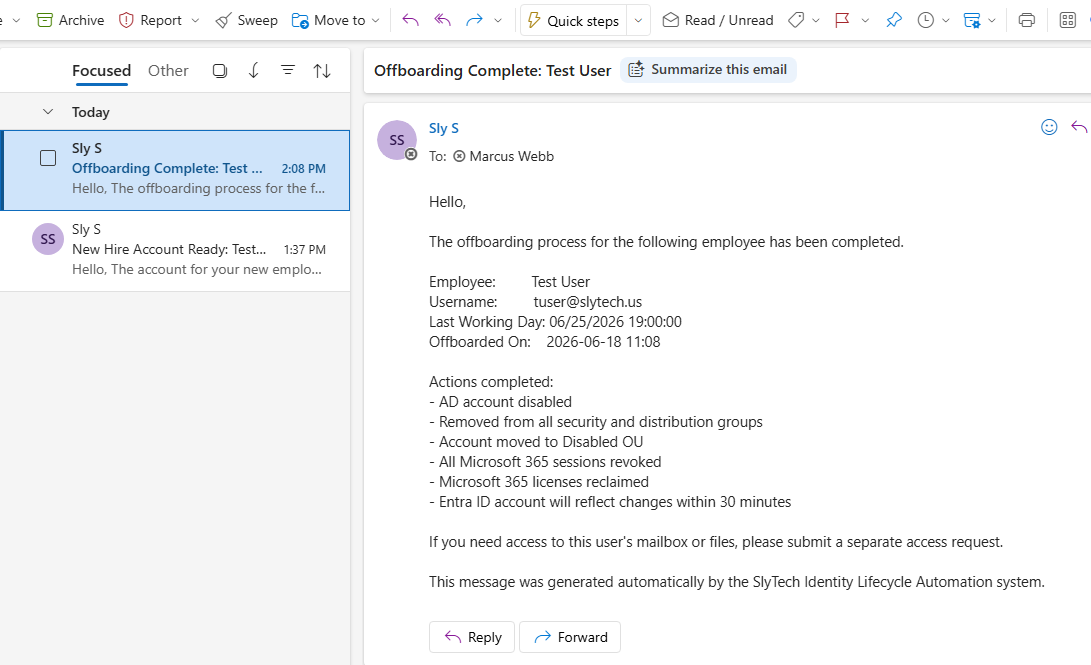Viewport: 1091px width, 665px height.
Task: Click the '2:08 PM' timestamp in the list
Action: (x=303, y=169)
